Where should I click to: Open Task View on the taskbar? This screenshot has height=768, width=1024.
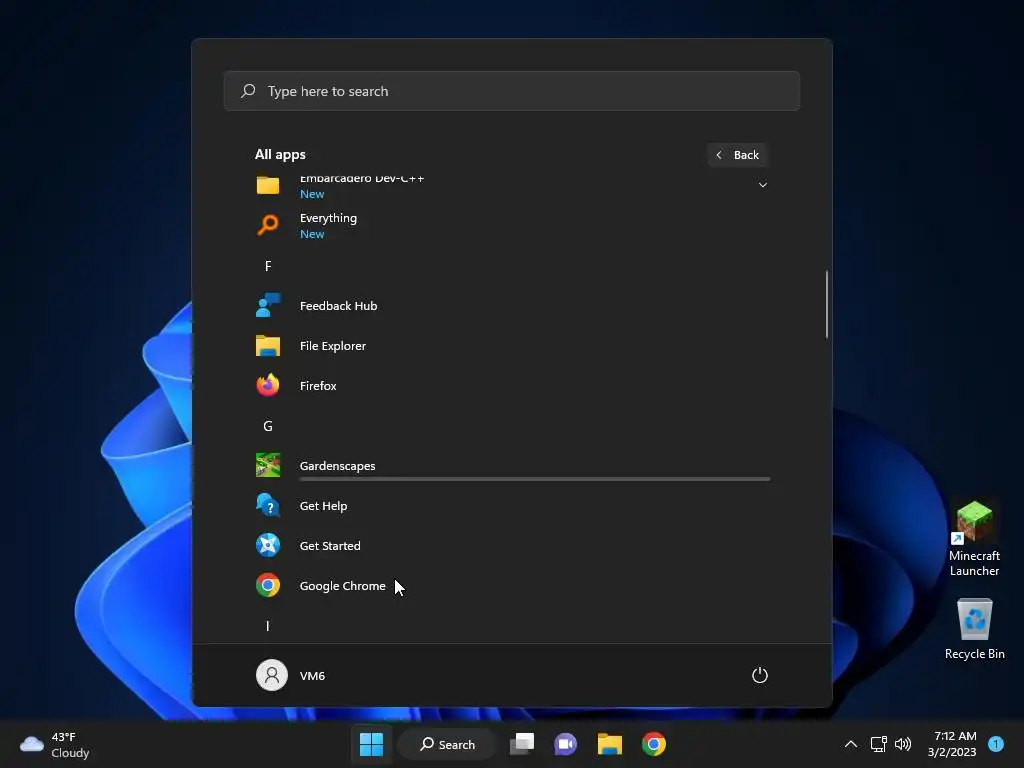(x=522, y=744)
